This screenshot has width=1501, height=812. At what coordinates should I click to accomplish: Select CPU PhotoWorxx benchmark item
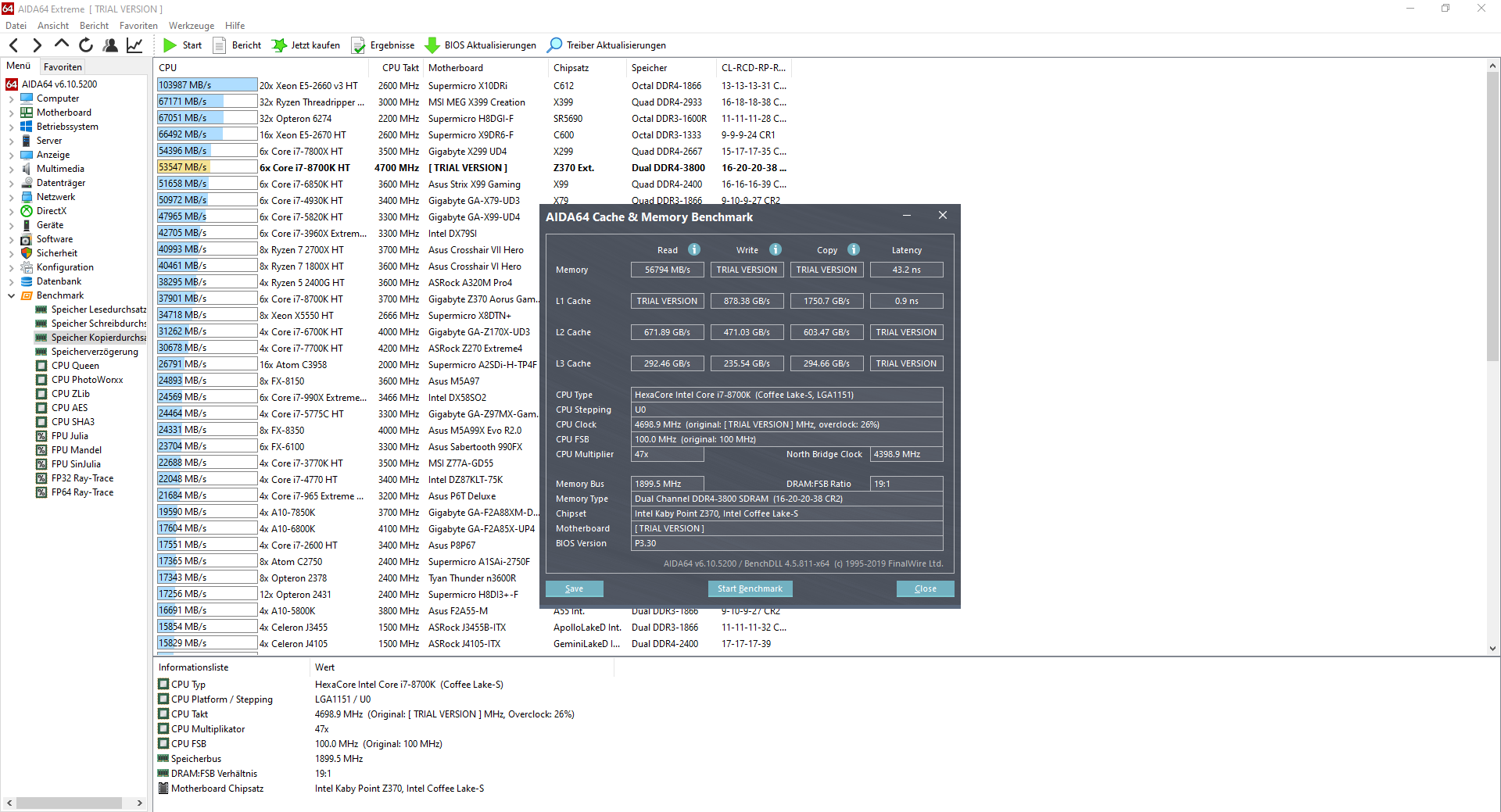[x=87, y=380]
